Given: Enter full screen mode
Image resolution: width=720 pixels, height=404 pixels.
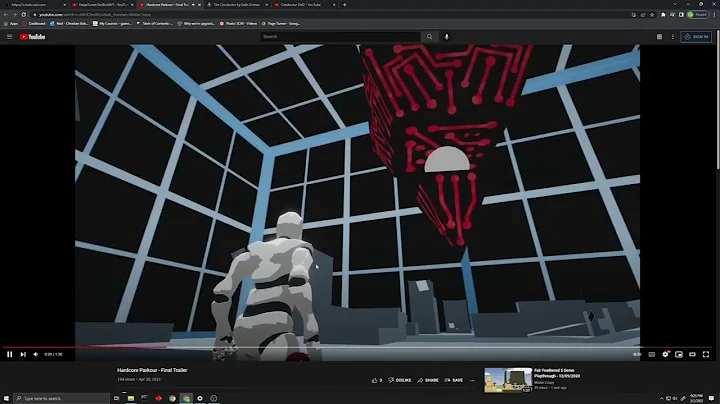Looking at the screenshot, I should 706,354.
